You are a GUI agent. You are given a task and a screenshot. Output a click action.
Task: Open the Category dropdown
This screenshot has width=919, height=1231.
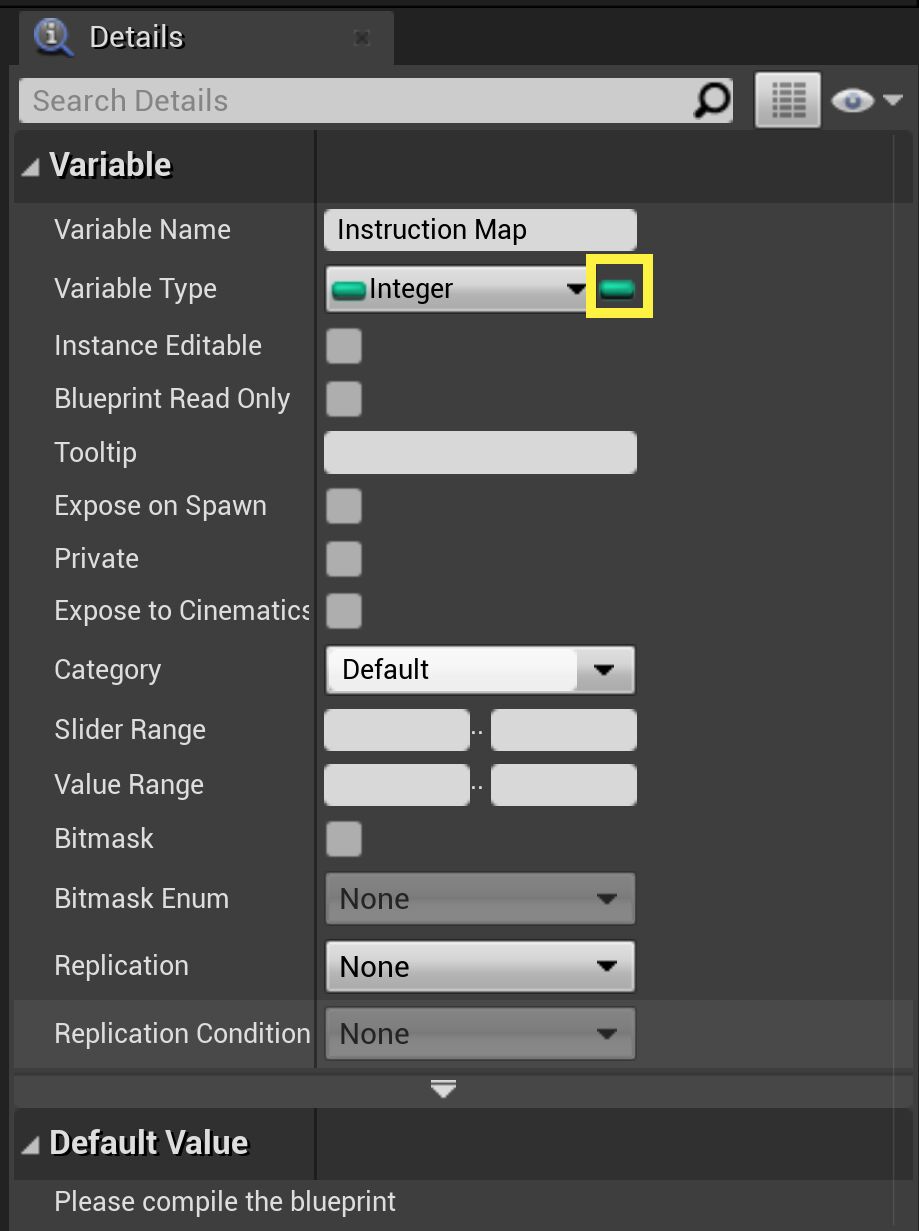603,670
